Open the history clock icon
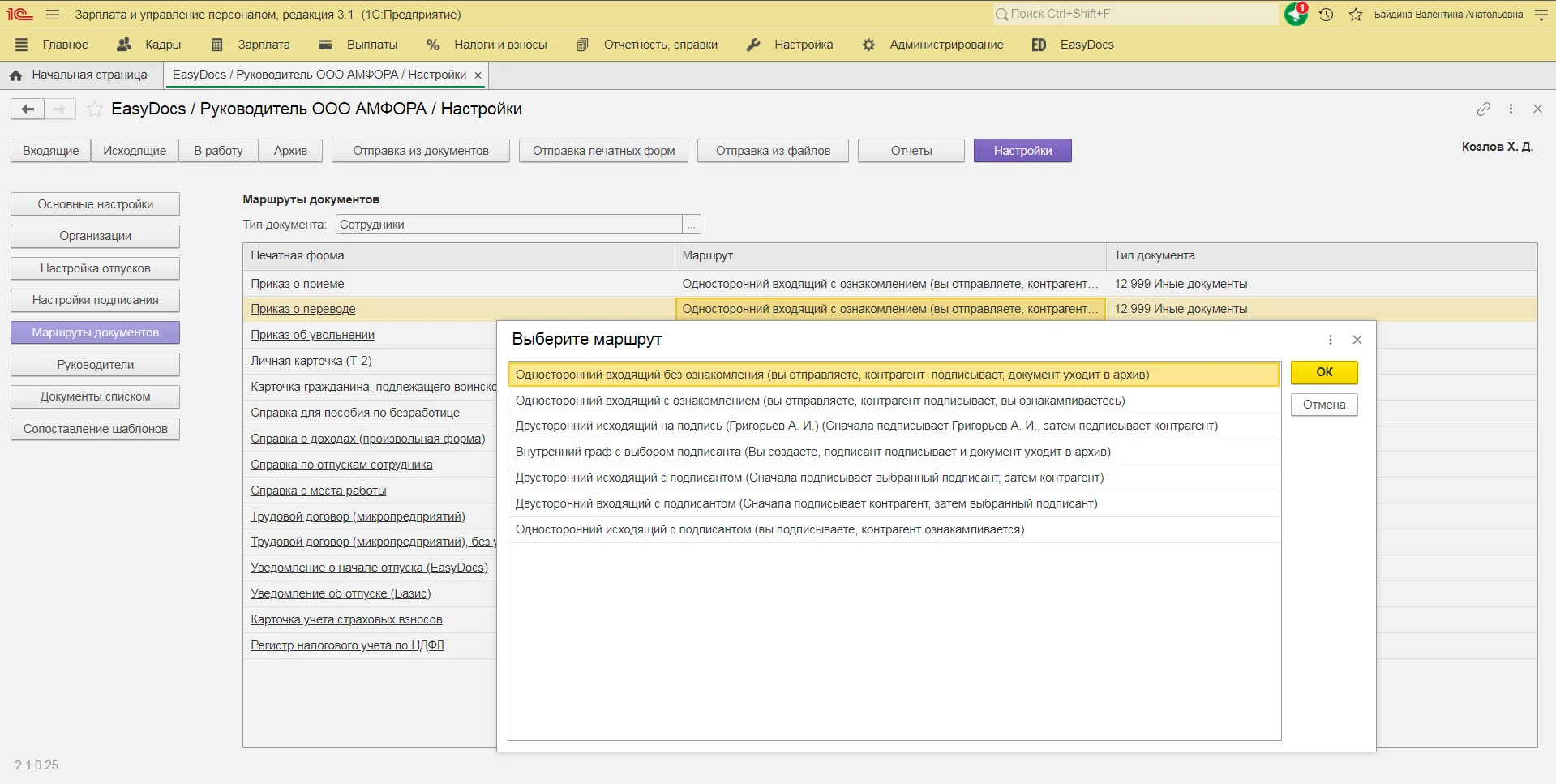This screenshot has width=1556, height=784. coord(1327,15)
